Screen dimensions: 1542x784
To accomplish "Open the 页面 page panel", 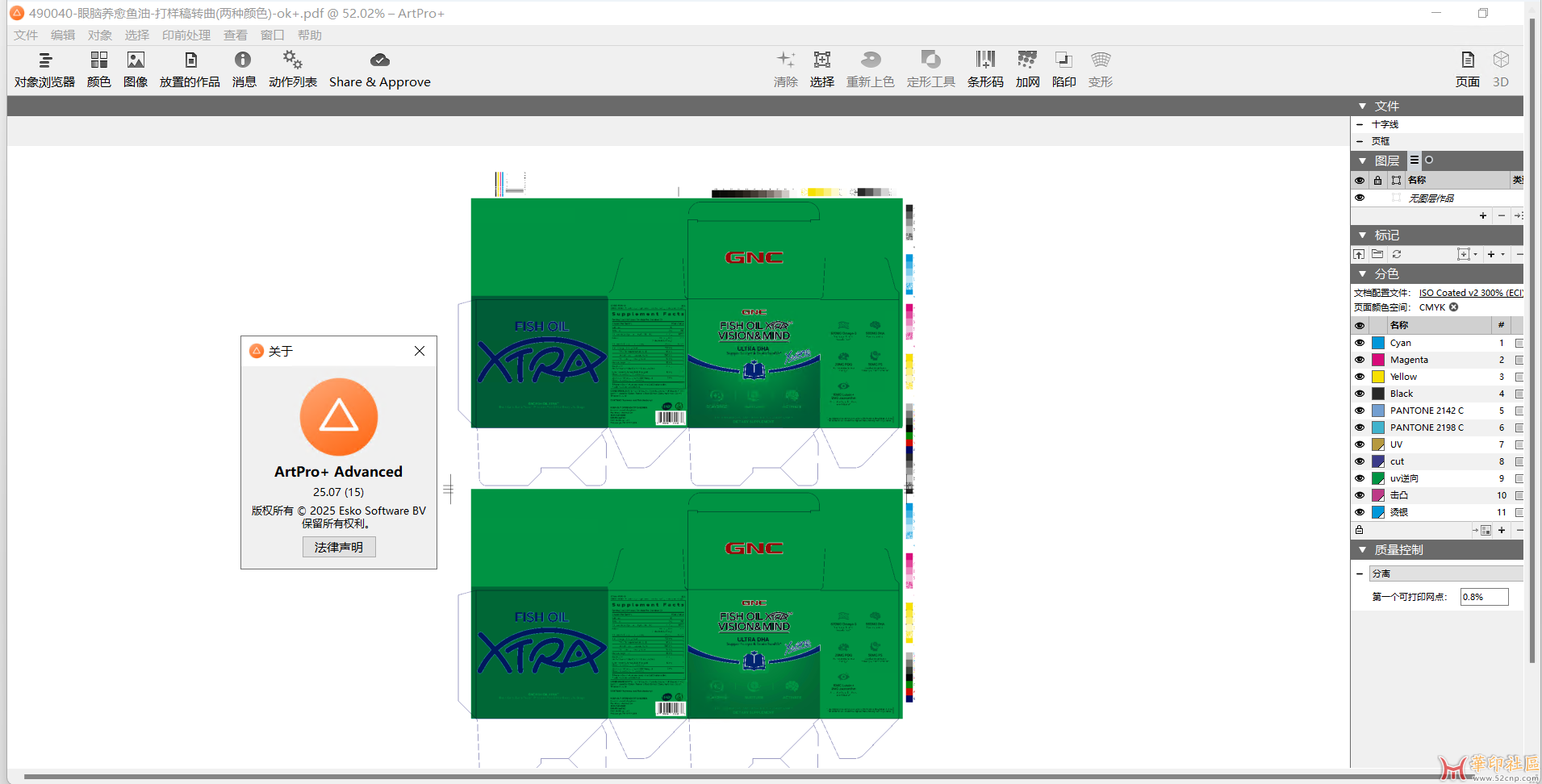I will [x=1467, y=69].
